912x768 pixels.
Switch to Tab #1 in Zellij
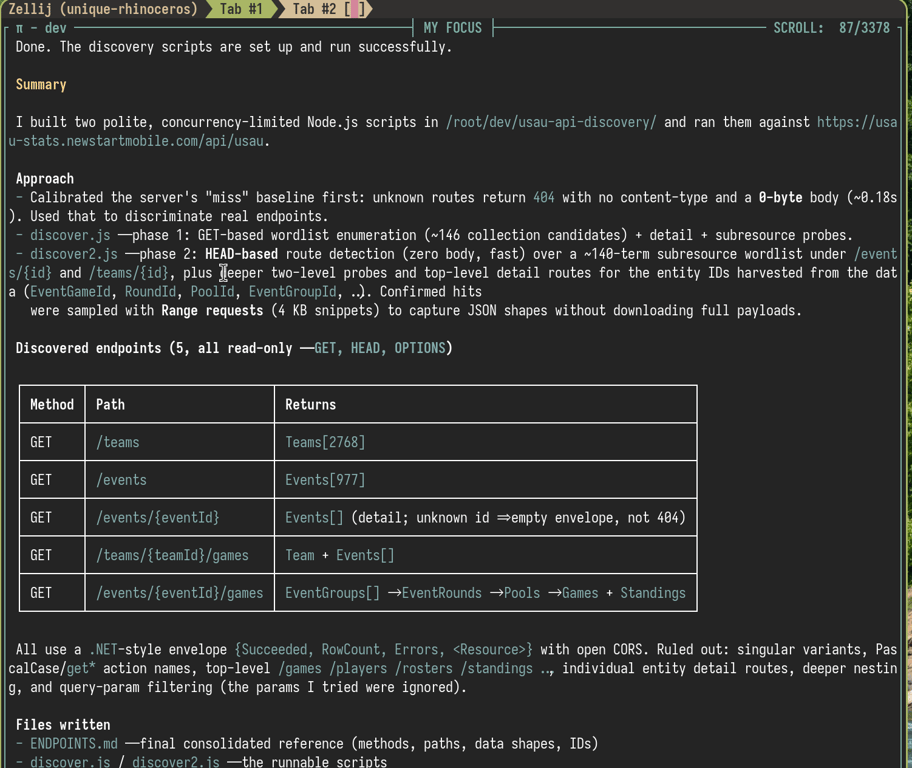coord(241,9)
